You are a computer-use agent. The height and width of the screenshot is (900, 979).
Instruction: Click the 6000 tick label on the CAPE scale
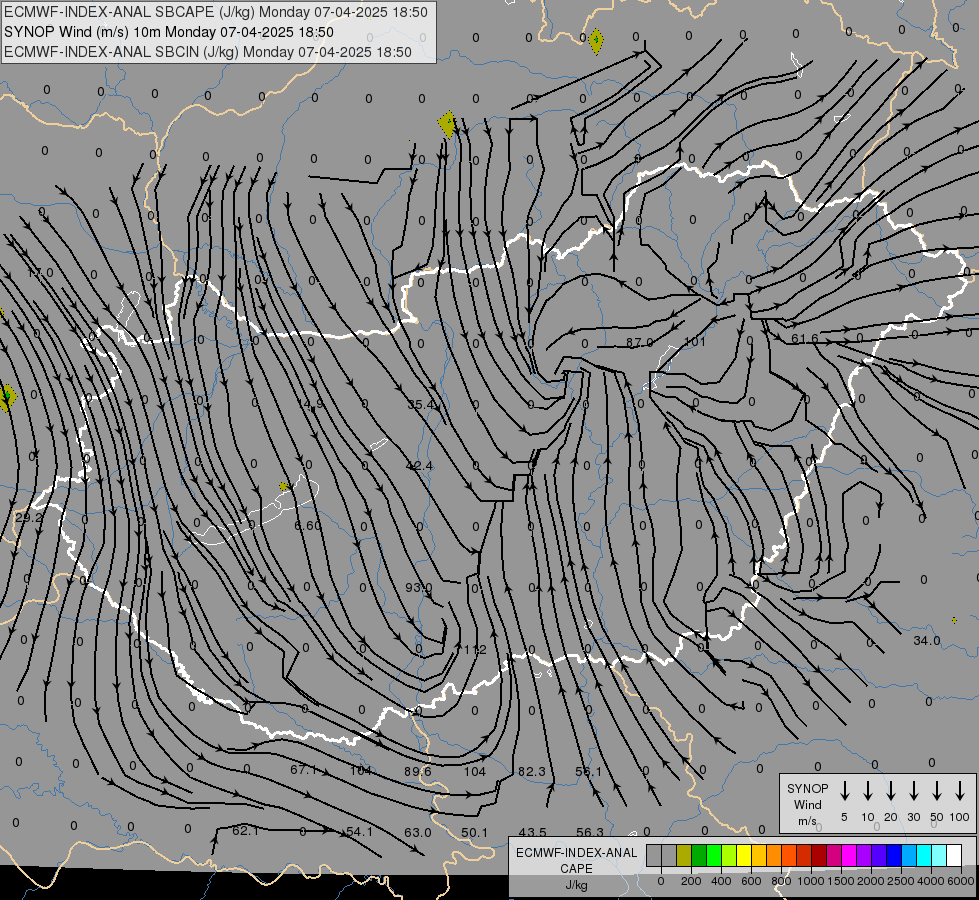[x=961, y=881]
